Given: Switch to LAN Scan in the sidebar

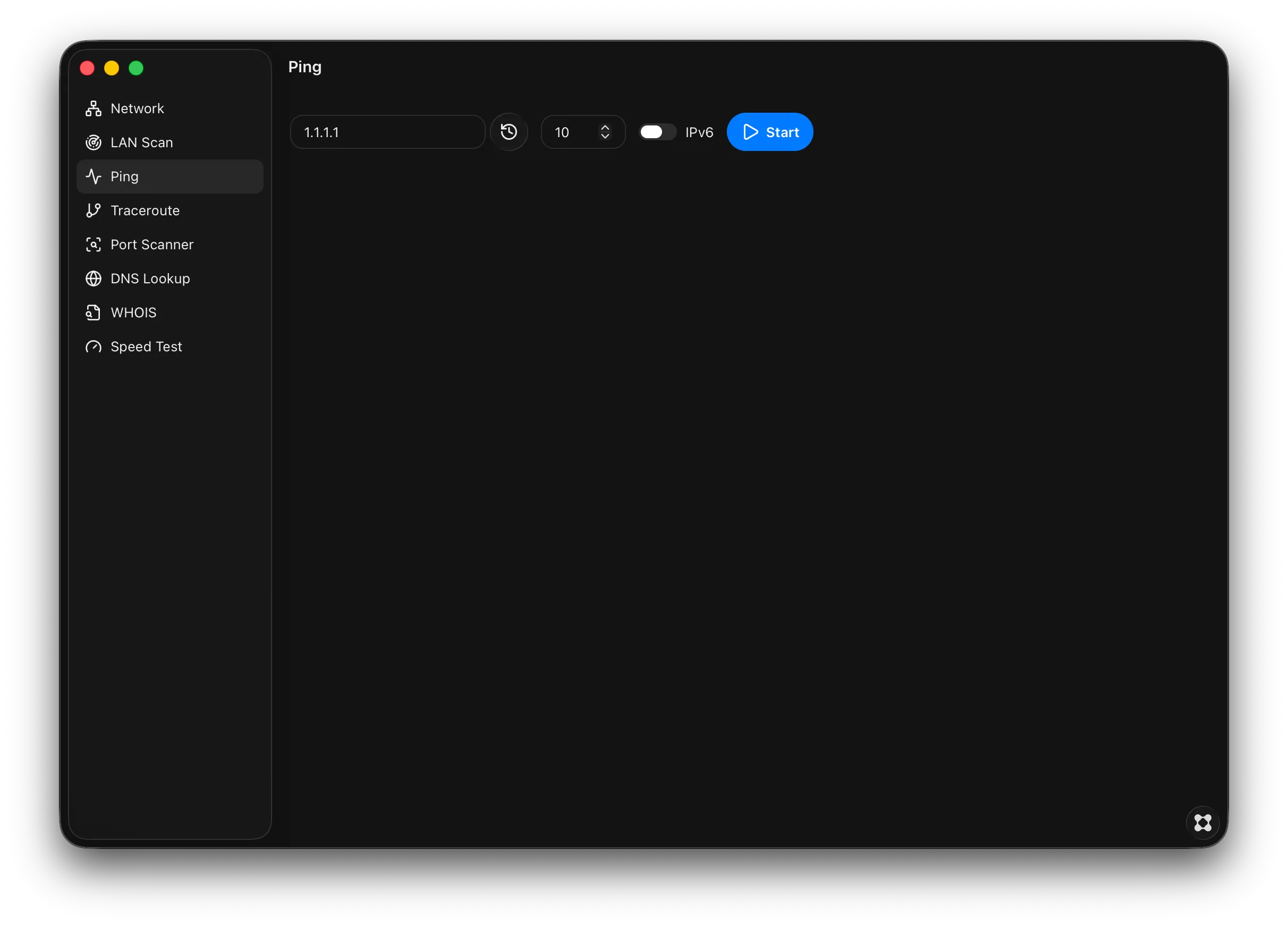Looking at the screenshot, I should [170, 142].
